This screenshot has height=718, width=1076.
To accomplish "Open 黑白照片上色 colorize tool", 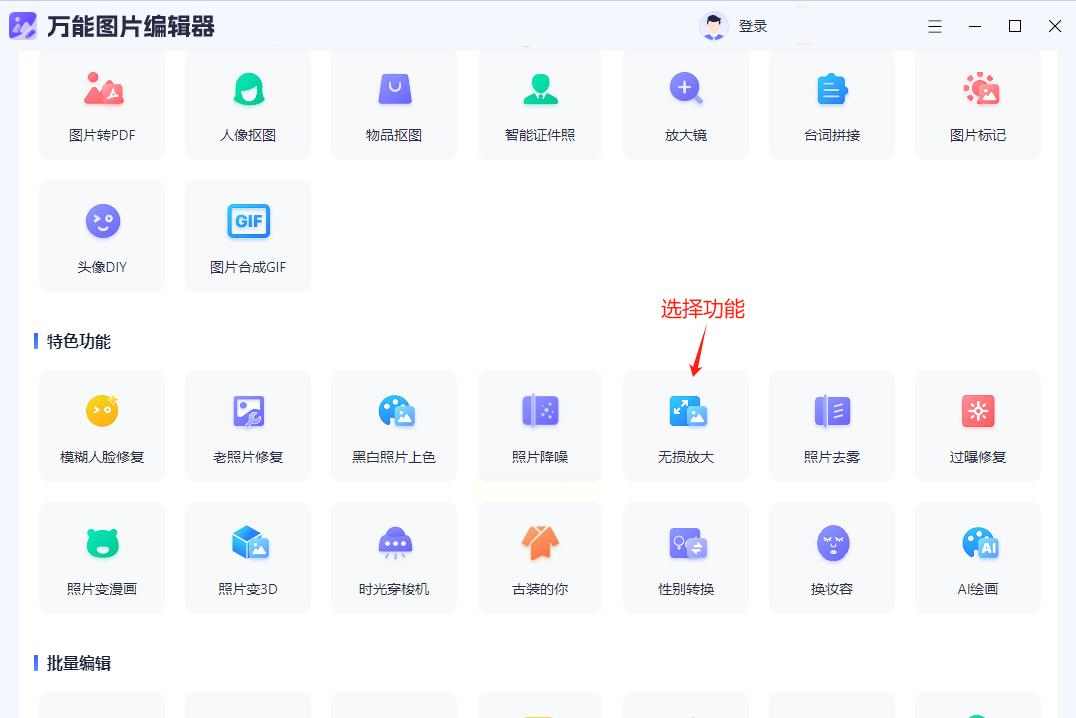I will (394, 426).
